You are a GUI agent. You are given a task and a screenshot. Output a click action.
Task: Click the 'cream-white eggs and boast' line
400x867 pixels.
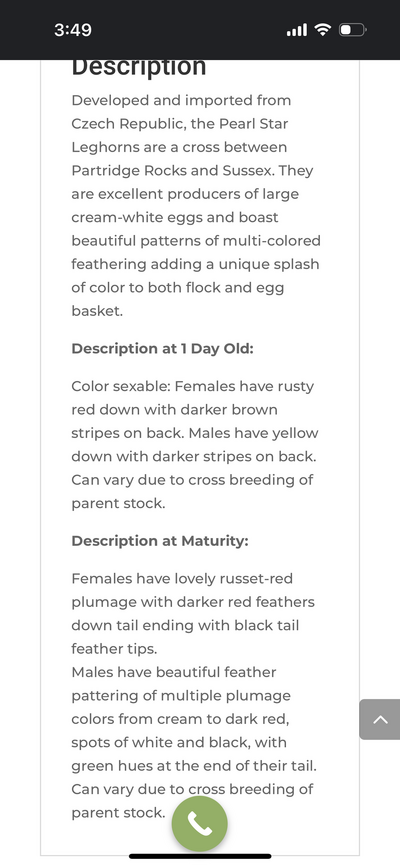tap(175, 217)
